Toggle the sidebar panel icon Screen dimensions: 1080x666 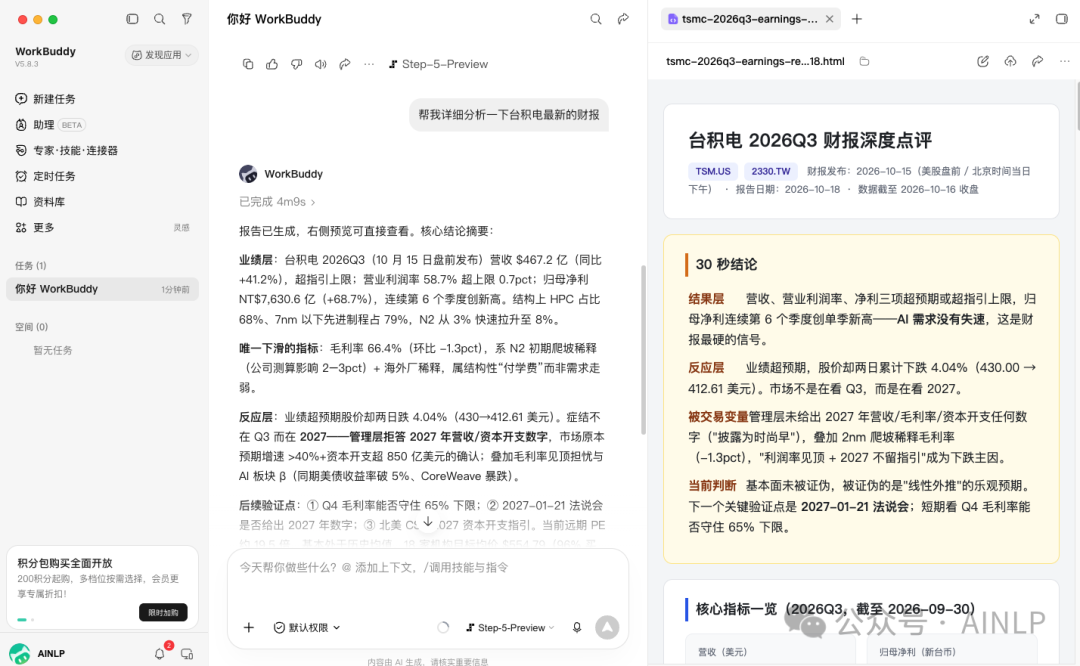(132, 19)
